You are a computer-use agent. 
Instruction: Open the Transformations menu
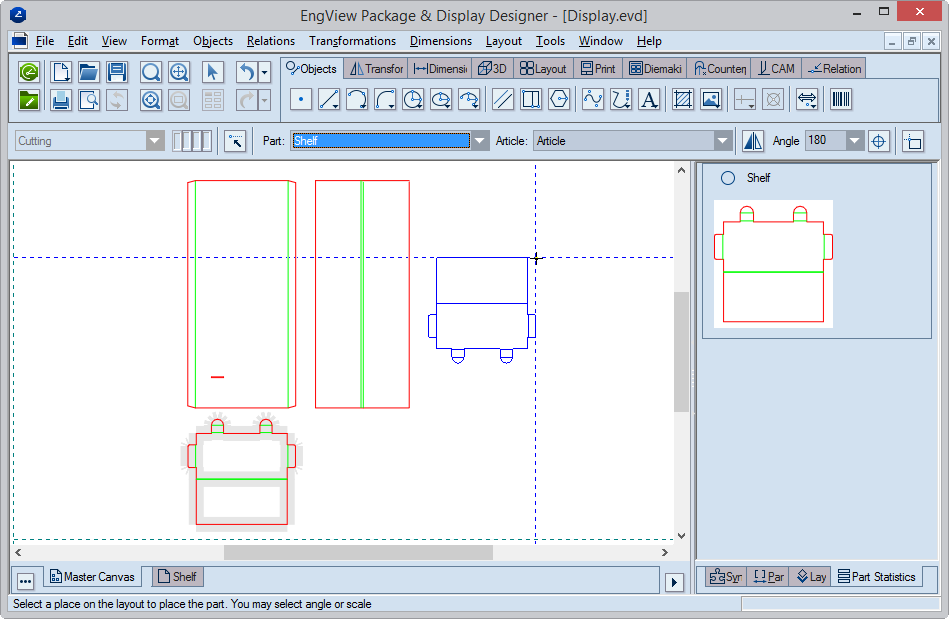click(x=352, y=41)
